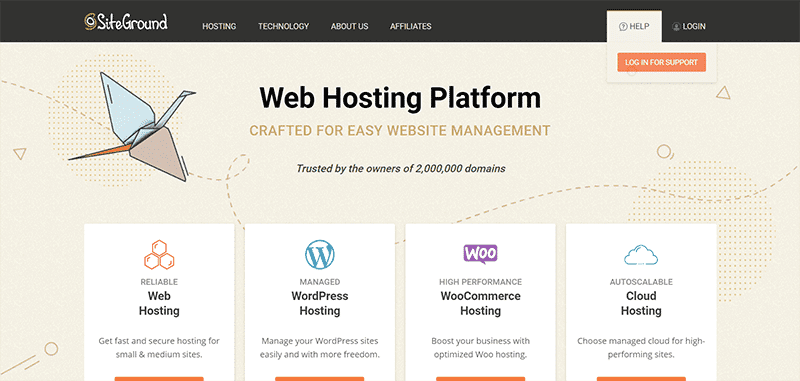Screen dimensions: 800x381
Task: Click 'Manage your WordPress sites' description
Action: pyautogui.click(x=320, y=347)
